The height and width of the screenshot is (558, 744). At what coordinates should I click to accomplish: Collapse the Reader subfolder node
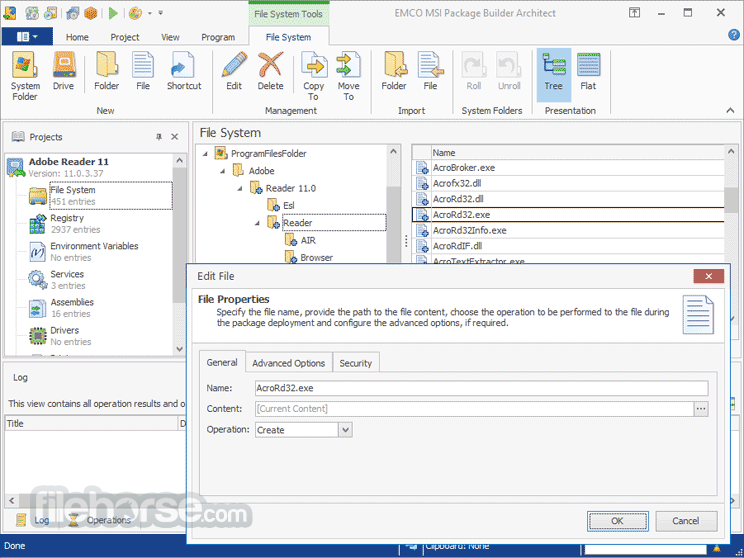tap(257, 223)
